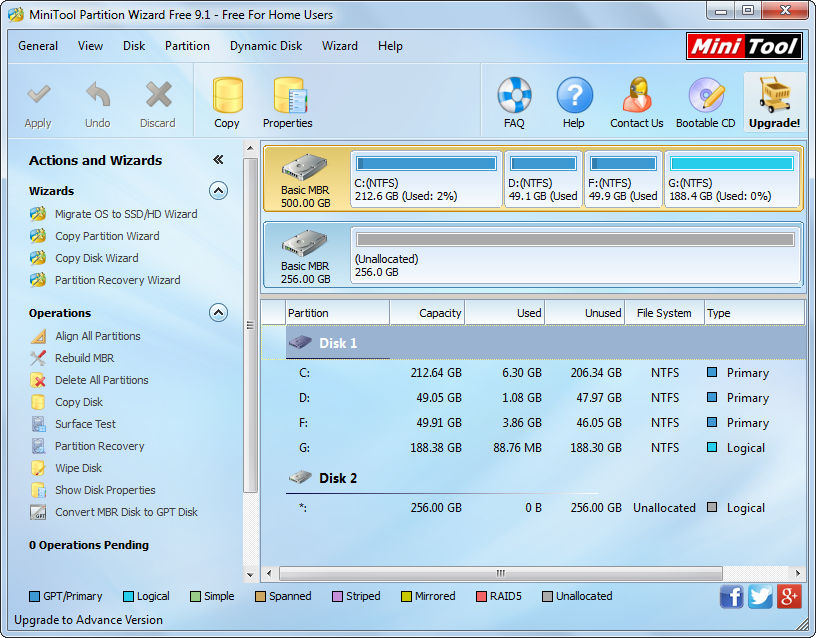Open the Partition menu
This screenshot has height=638, width=816.
(x=187, y=46)
